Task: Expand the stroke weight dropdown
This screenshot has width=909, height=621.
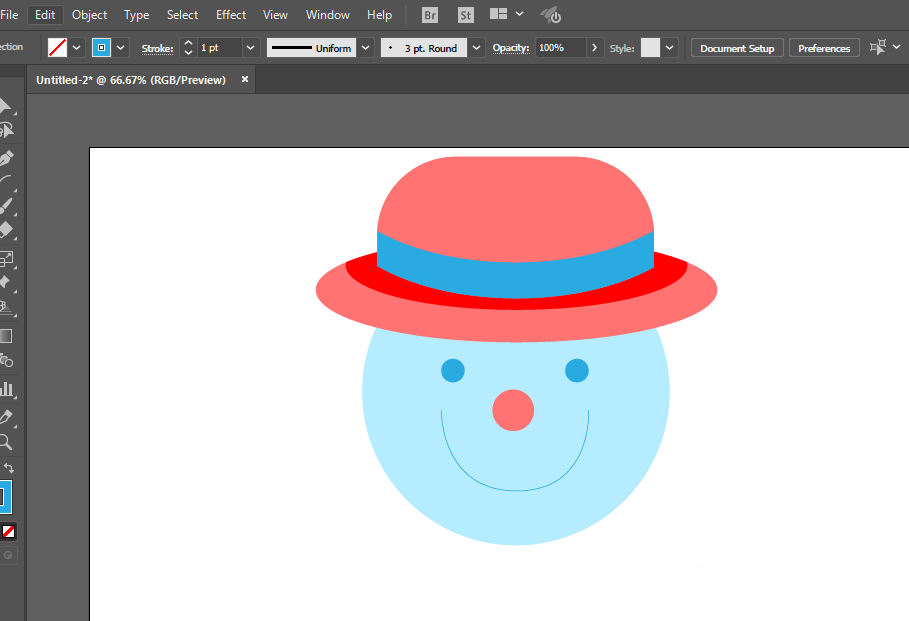Action: [250, 48]
